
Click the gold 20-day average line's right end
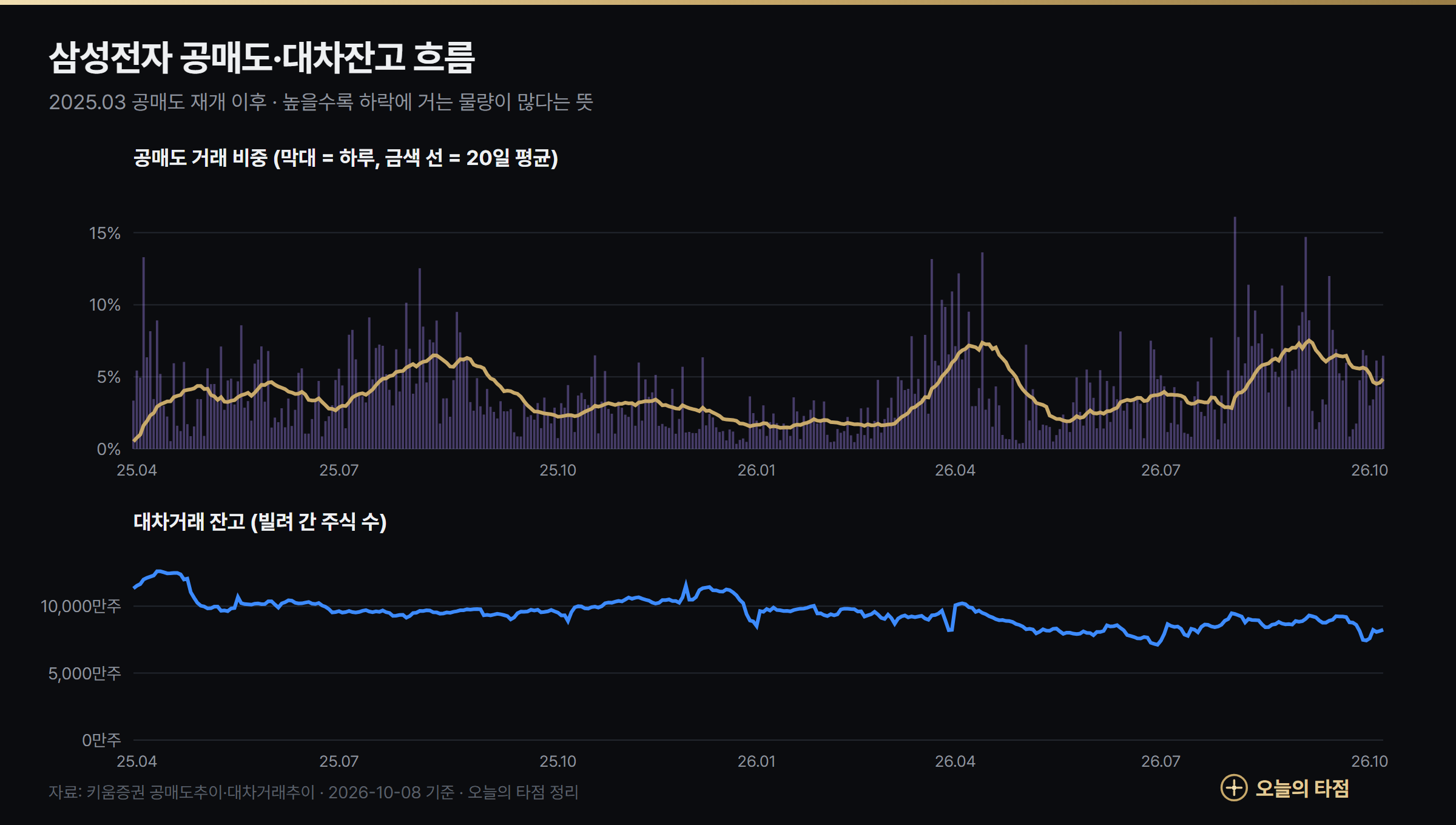click(x=1382, y=380)
